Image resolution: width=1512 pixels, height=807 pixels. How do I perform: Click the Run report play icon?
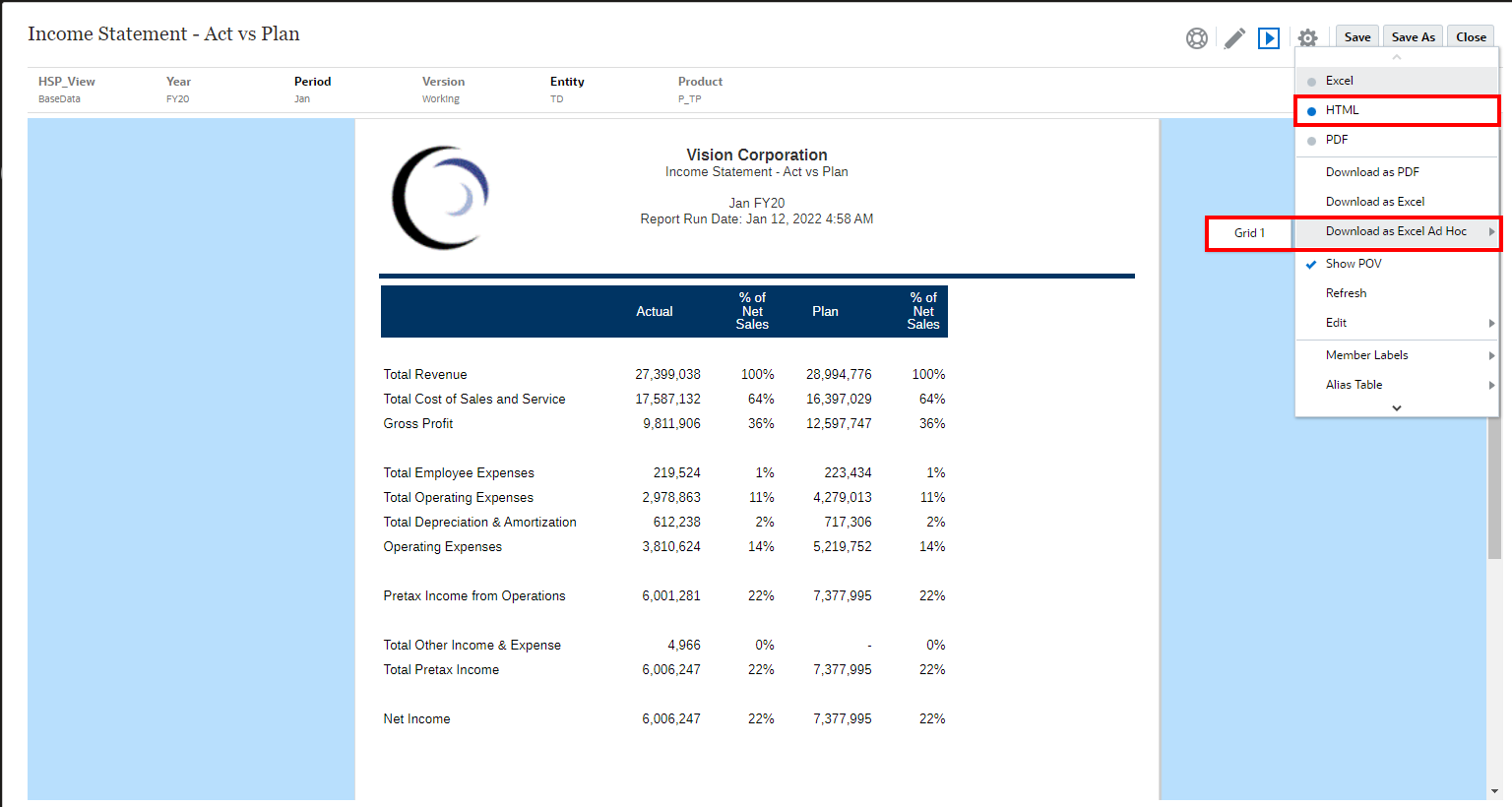click(1269, 36)
